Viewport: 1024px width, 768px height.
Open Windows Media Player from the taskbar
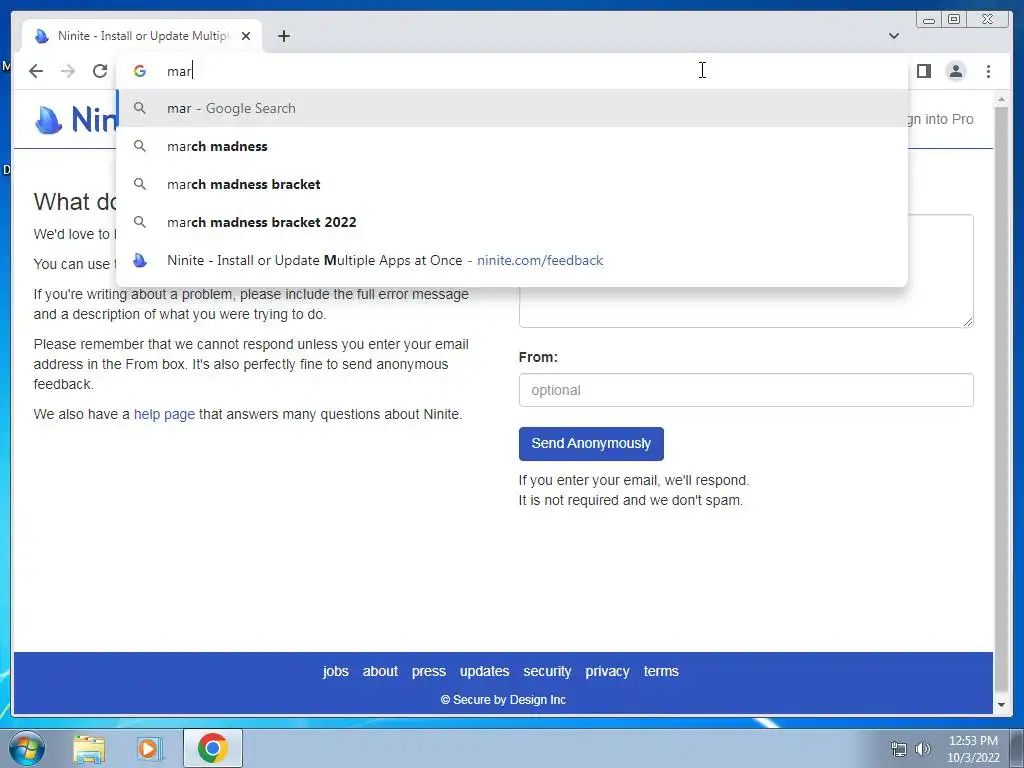click(x=149, y=749)
